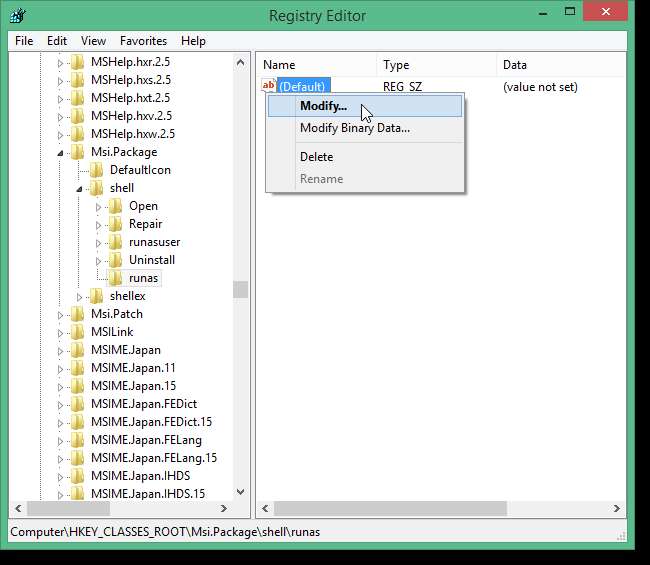The width and height of the screenshot is (650, 565).
Task: Click the runas folder icon
Action: tap(115, 278)
